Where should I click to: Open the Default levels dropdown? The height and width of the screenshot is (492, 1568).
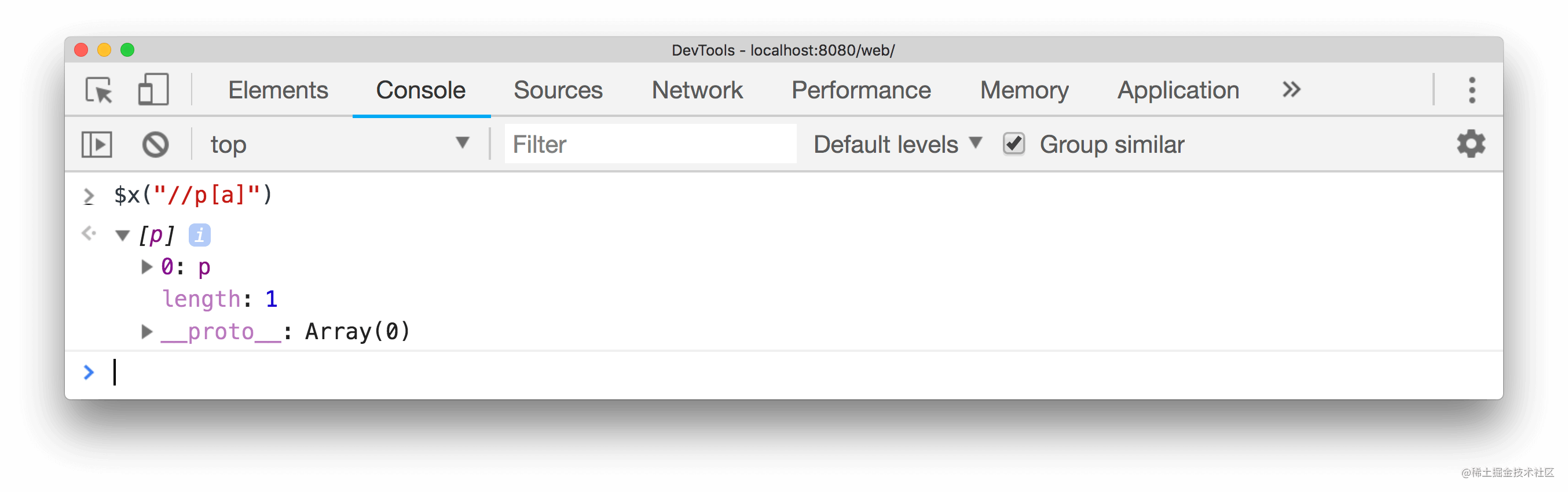click(x=897, y=144)
